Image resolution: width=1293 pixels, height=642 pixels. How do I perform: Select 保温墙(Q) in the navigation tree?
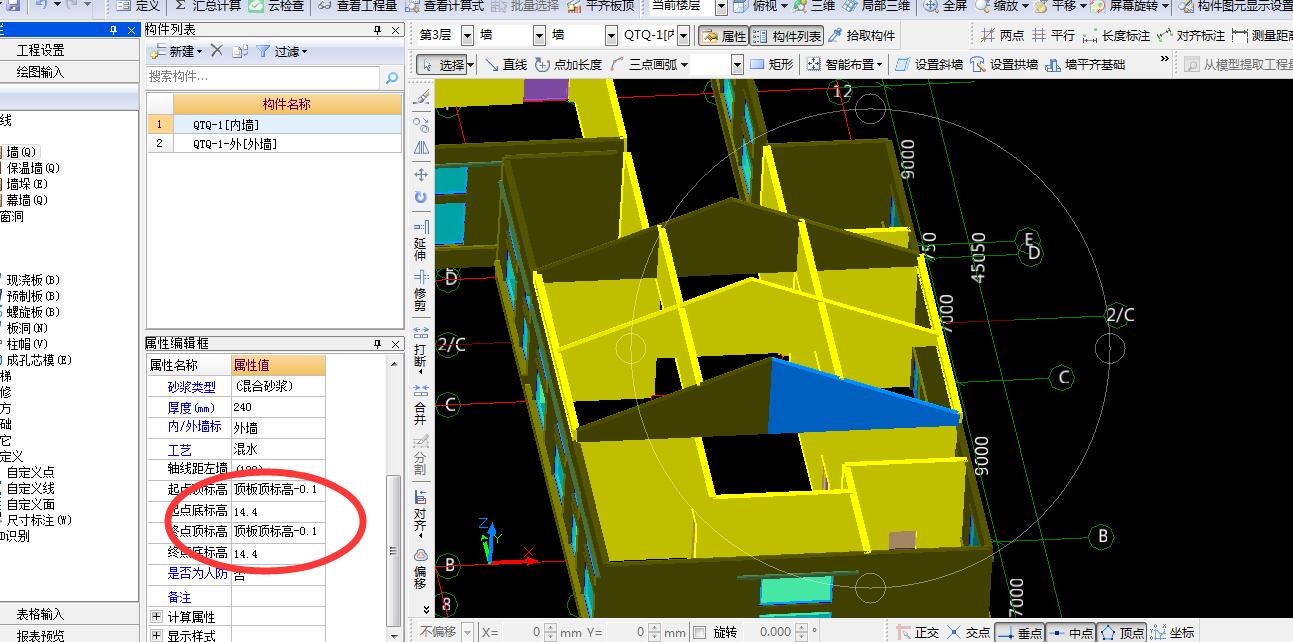tap(33, 168)
